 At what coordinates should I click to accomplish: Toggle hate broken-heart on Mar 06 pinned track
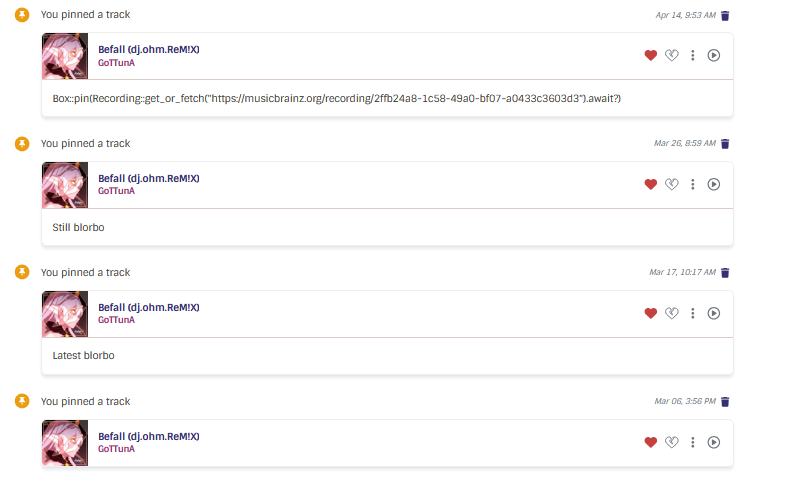(x=672, y=442)
